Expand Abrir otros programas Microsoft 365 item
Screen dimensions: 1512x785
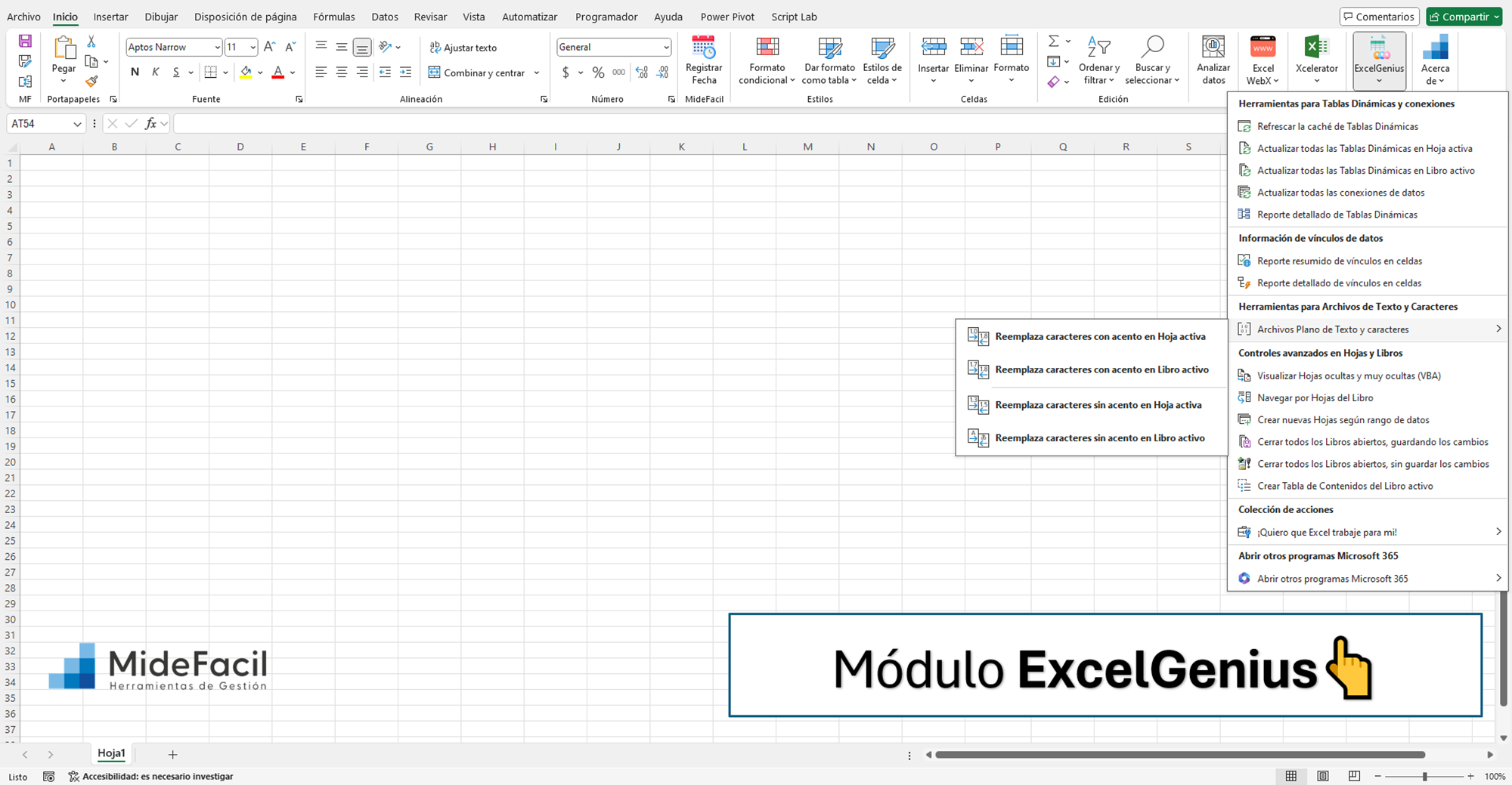1368,578
